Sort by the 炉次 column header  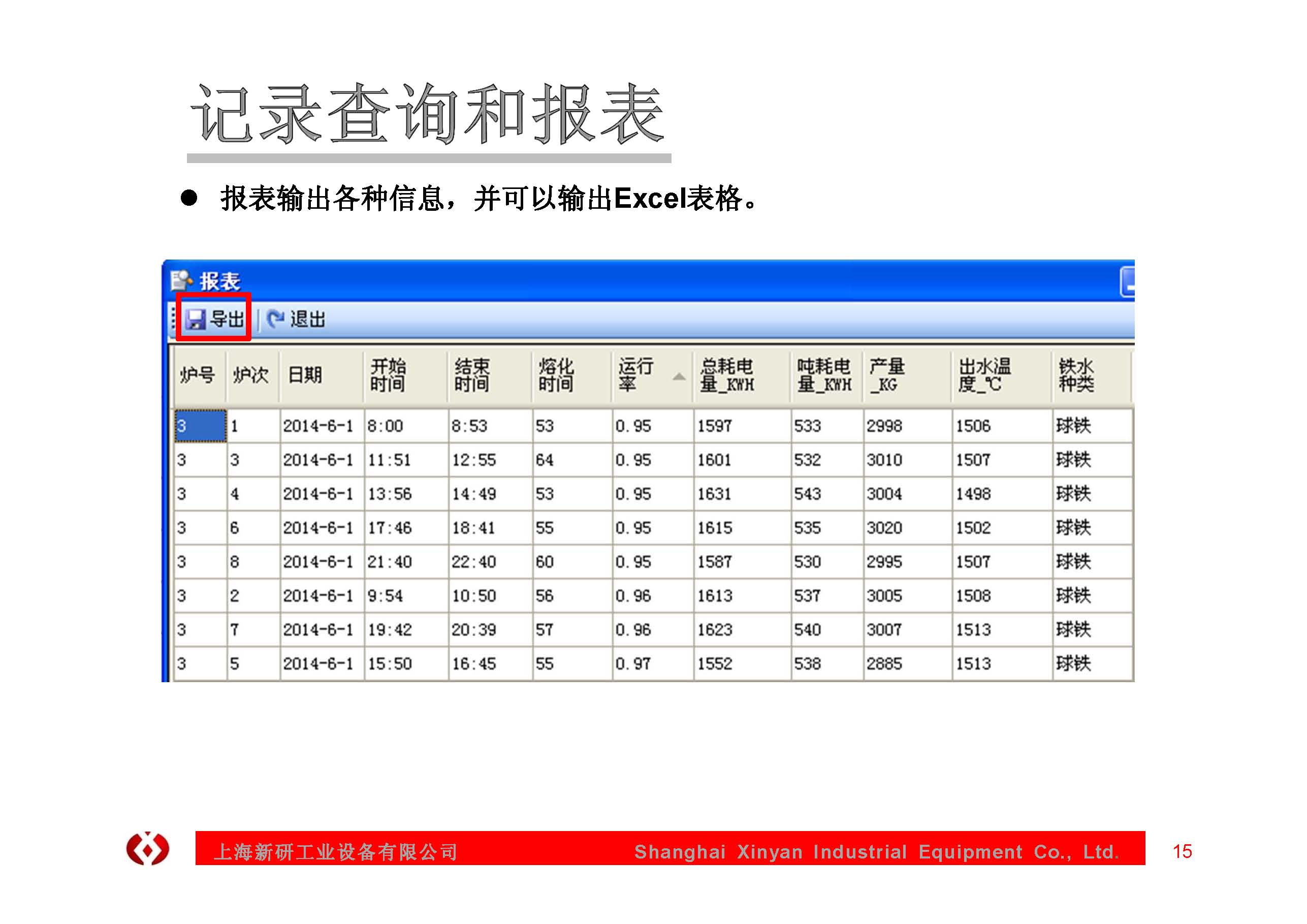coord(253,376)
